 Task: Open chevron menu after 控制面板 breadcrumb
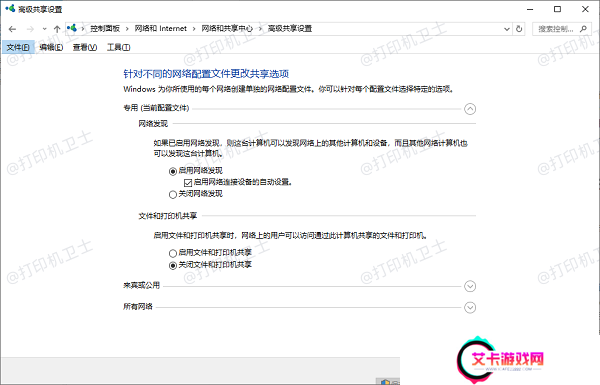[127, 29]
